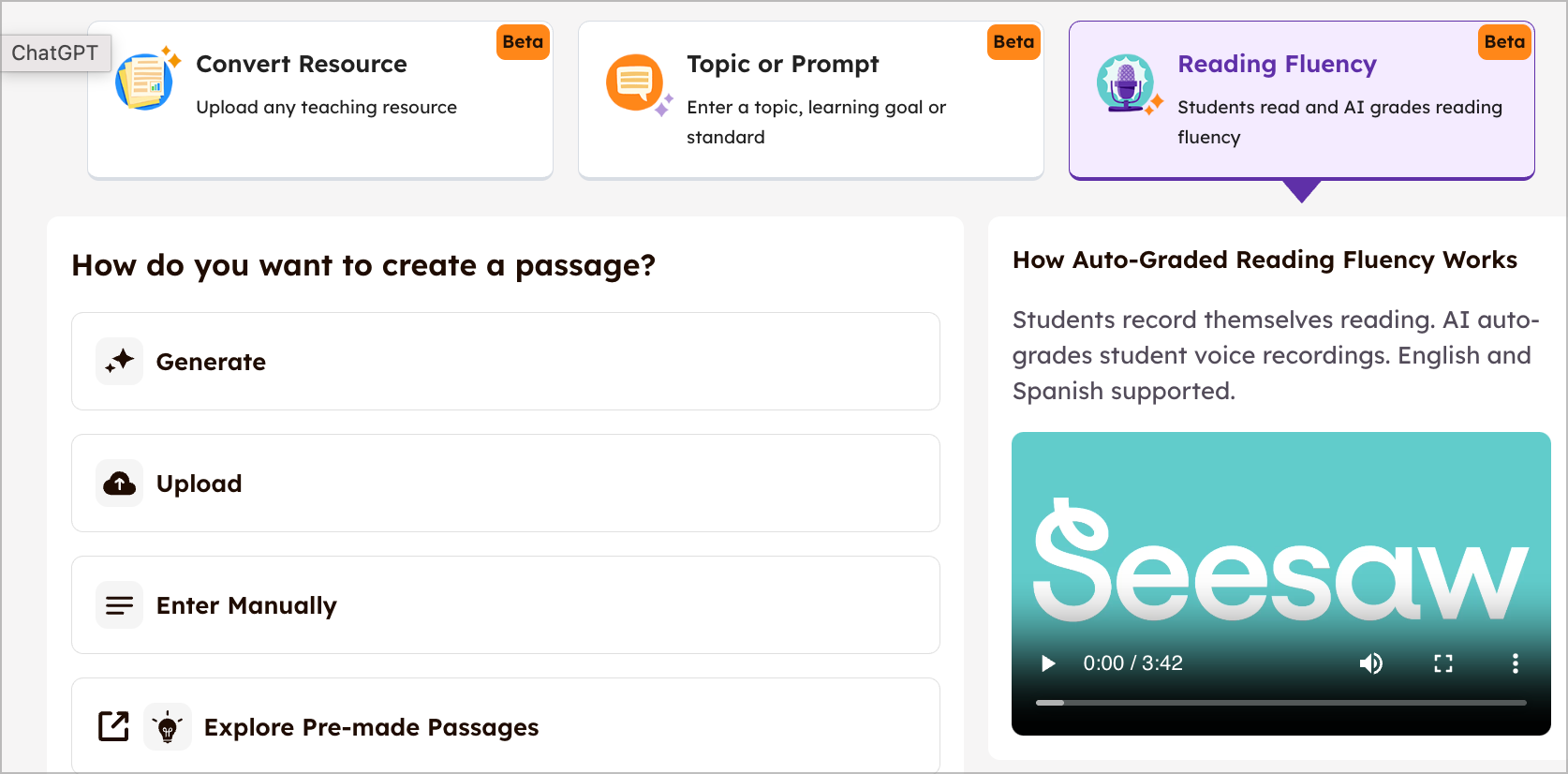The height and width of the screenshot is (774, 1568).
Task: Switch to the Topic or Prompt tab
Action: click(811, 99)
